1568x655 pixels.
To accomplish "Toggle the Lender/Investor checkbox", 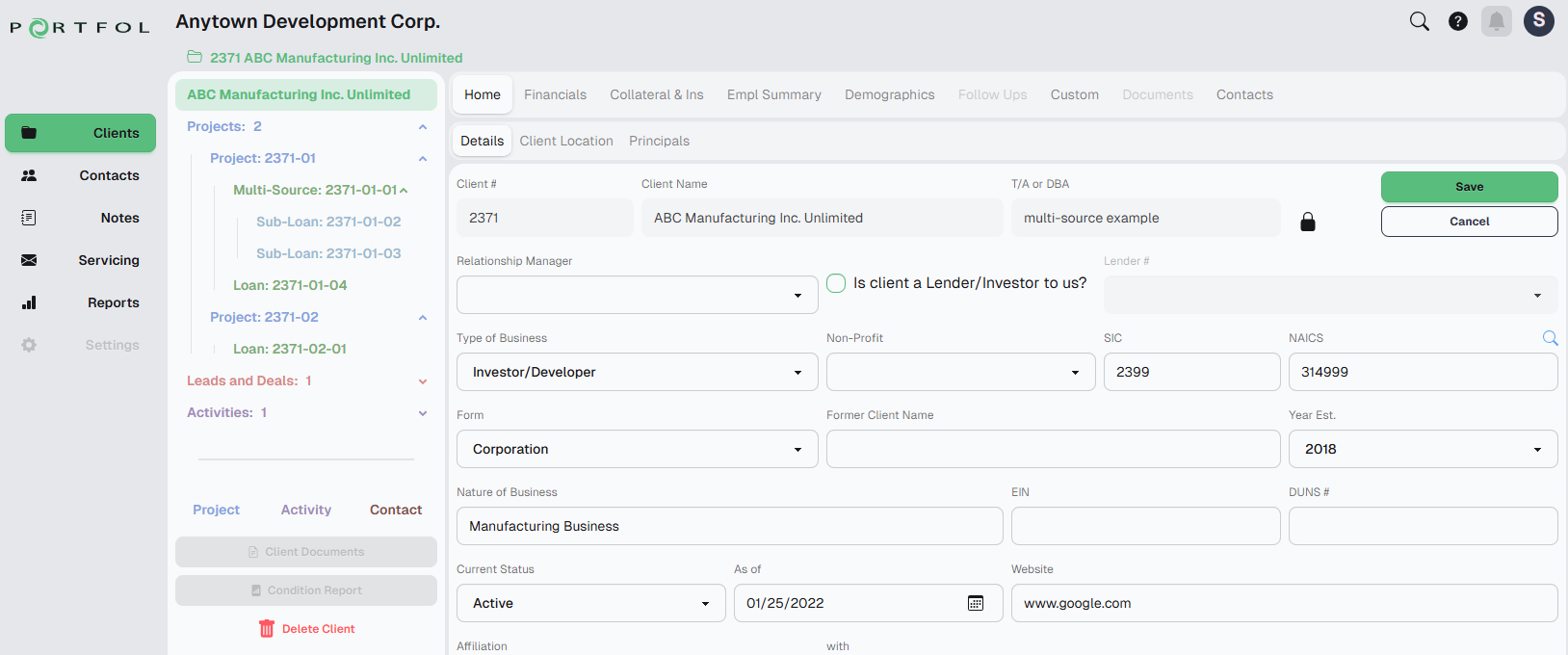I will point(836,283).
